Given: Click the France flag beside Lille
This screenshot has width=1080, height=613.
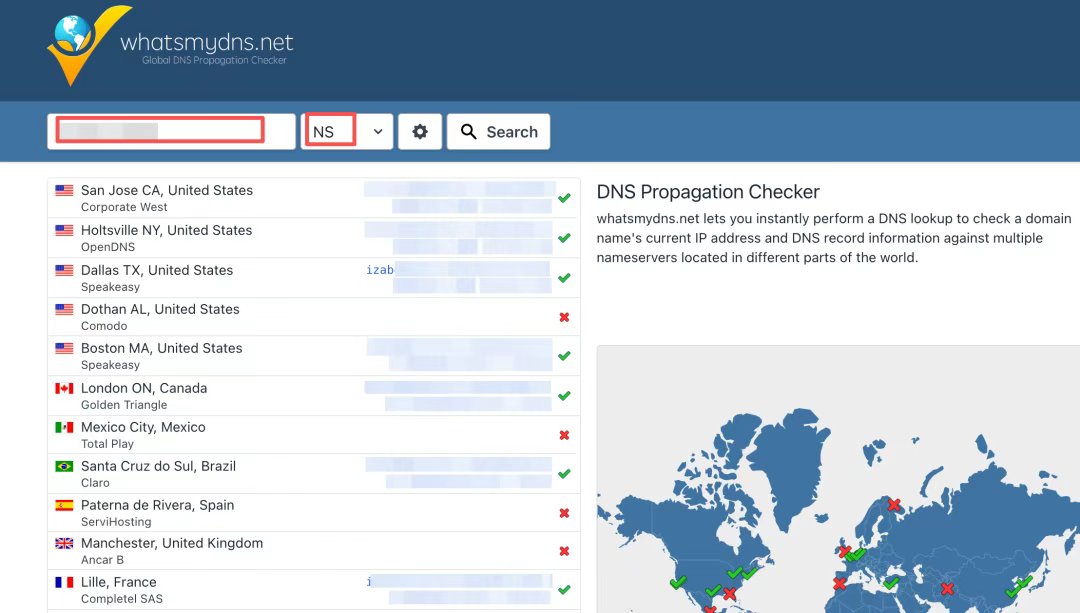Looking at the screenshot, I should [x=64, y=583].
